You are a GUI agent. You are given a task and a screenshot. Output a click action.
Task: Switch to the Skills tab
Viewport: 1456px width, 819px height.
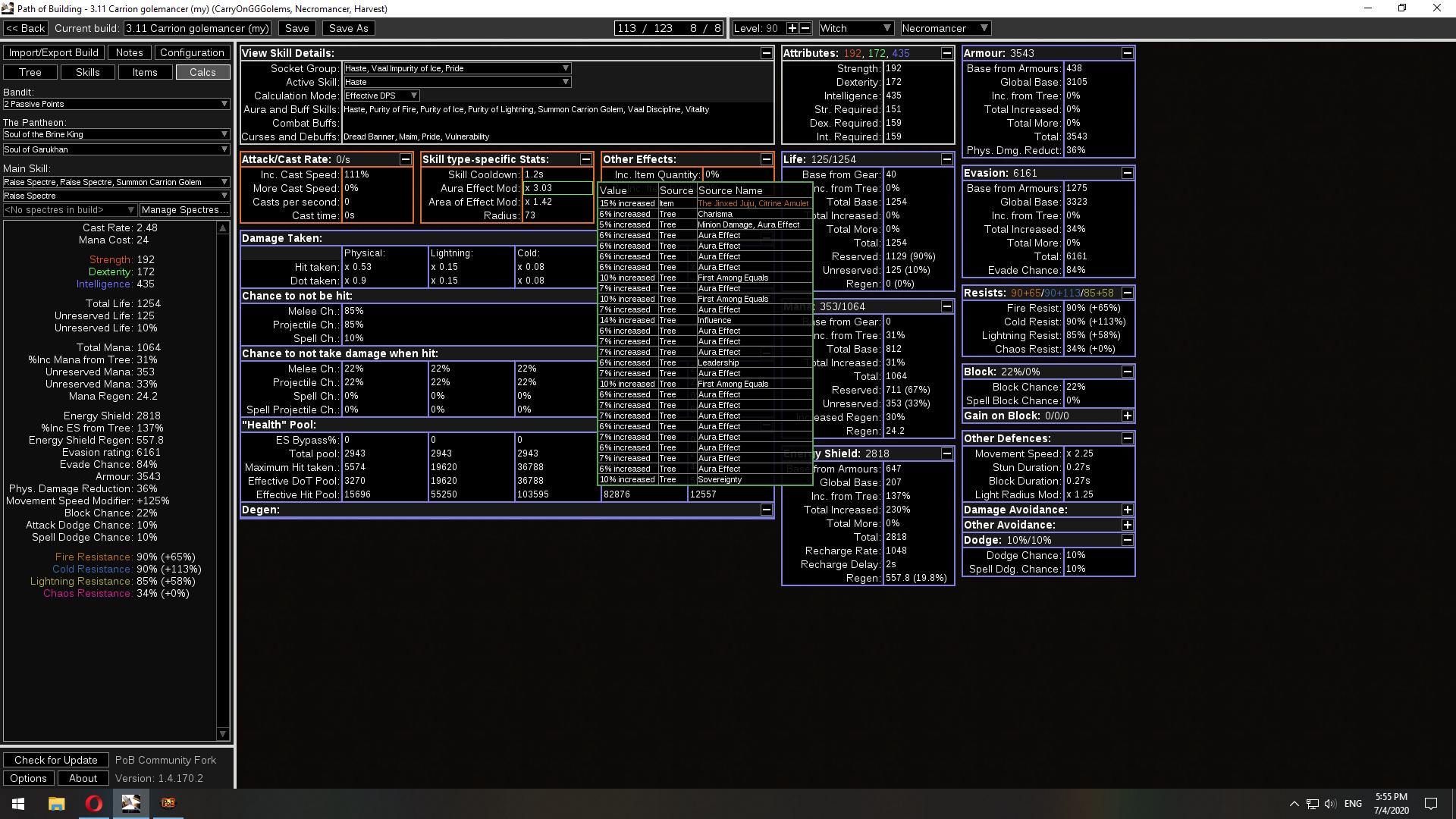pos(88,72)
